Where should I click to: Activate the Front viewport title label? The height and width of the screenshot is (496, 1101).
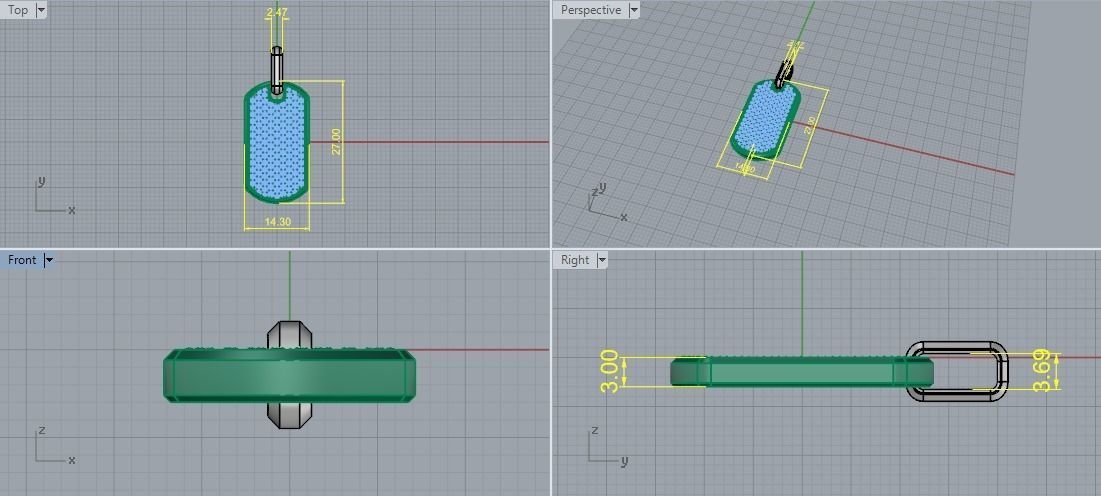22,260
